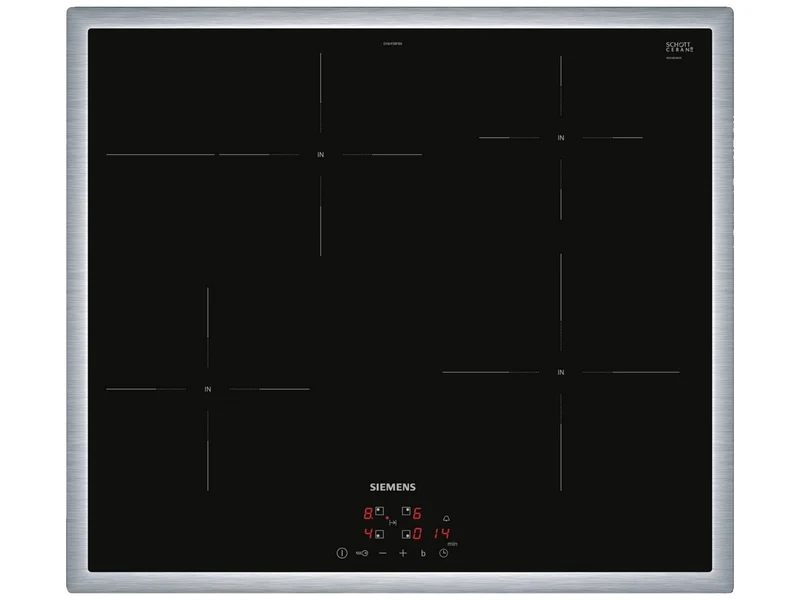Click the IN label of rear-right cooking zone

click(x=561, y=138)
